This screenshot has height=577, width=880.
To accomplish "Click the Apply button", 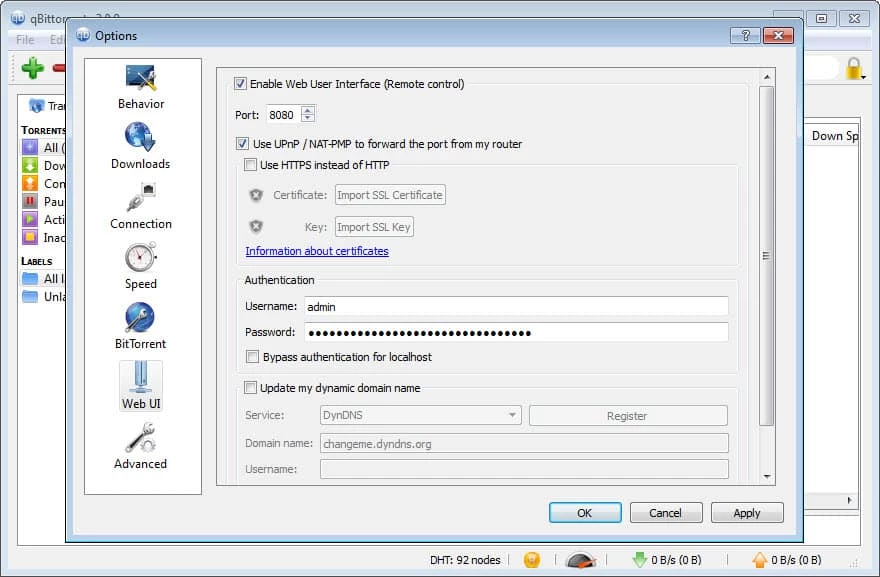I will (746, 513).
